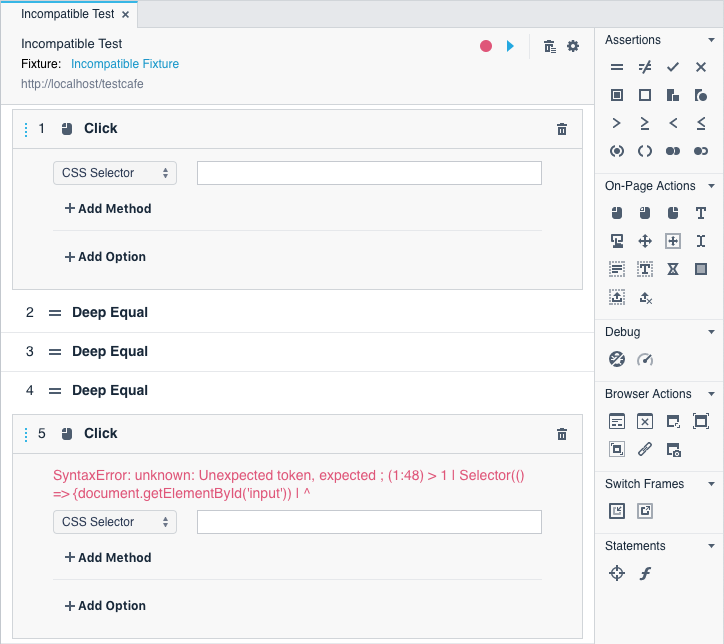Add the chain-link Use Role browser action
Image resolution: width=724 pixels, height=644 pixels.
coord(645,449)
